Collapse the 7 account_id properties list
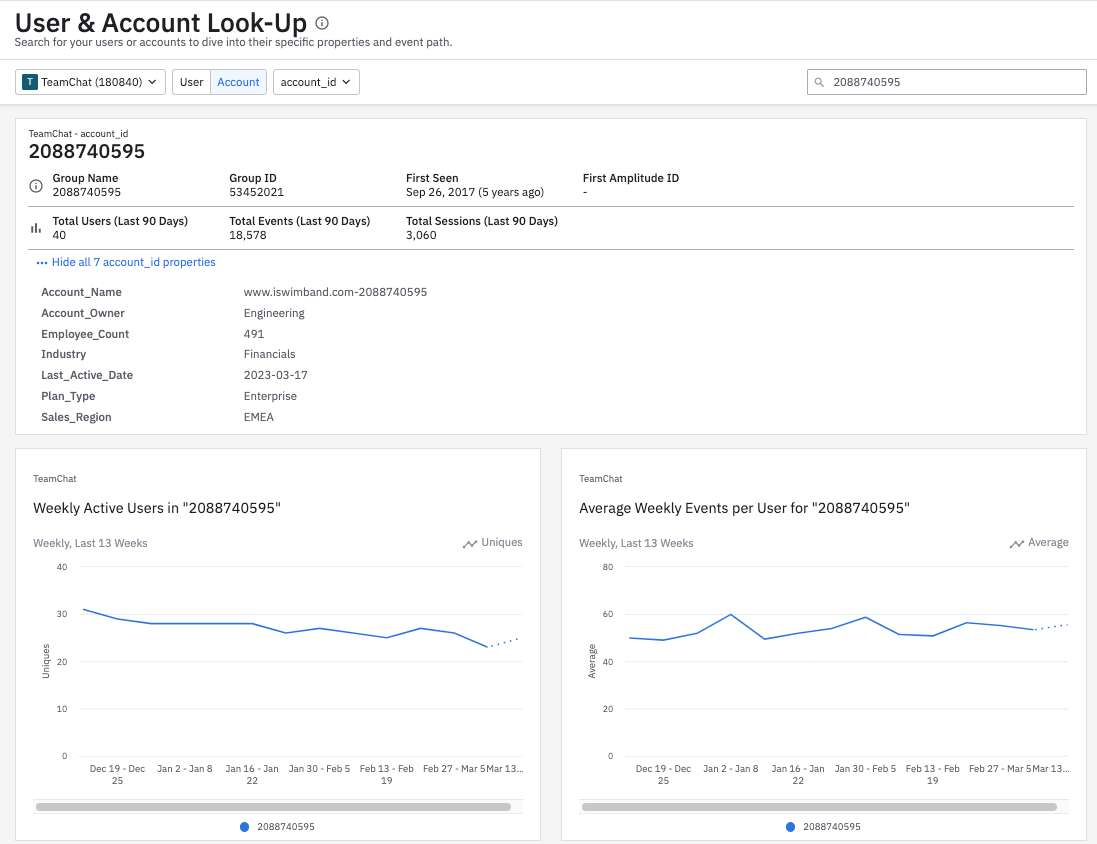This screenshot has height=844, width=1097. pos(133,262)
